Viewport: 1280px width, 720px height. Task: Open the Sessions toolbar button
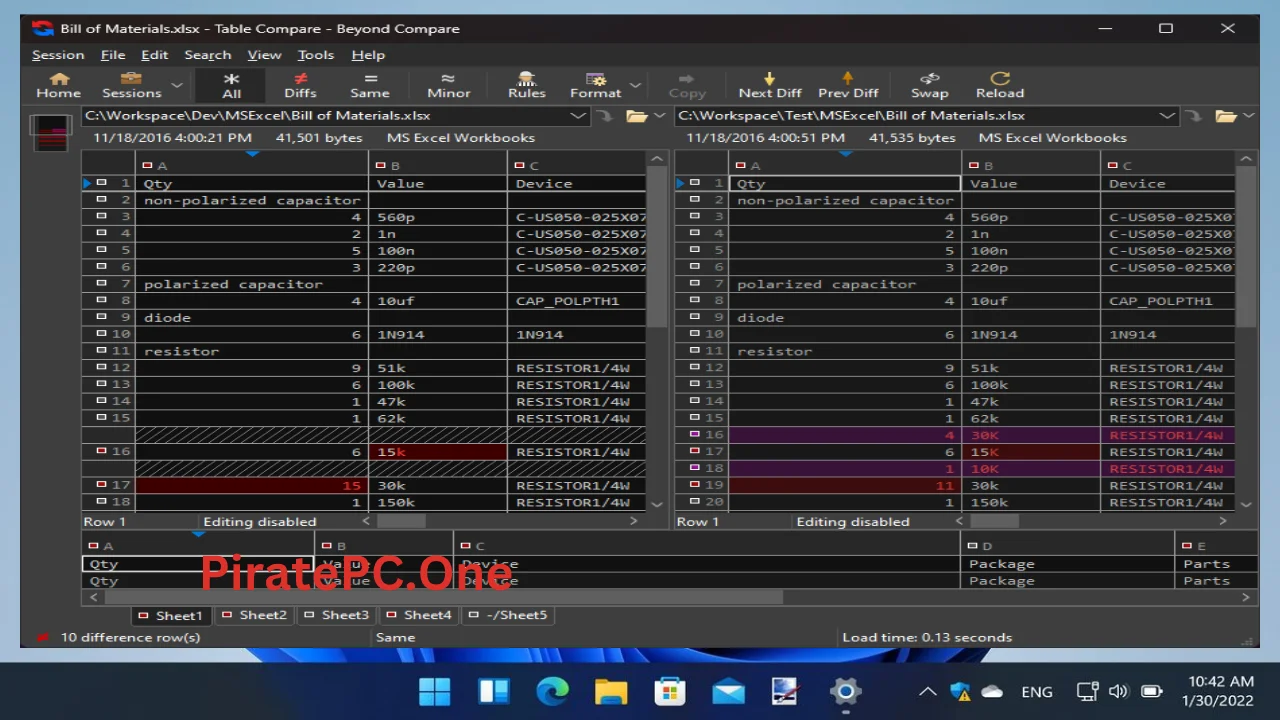coord(131,85)
